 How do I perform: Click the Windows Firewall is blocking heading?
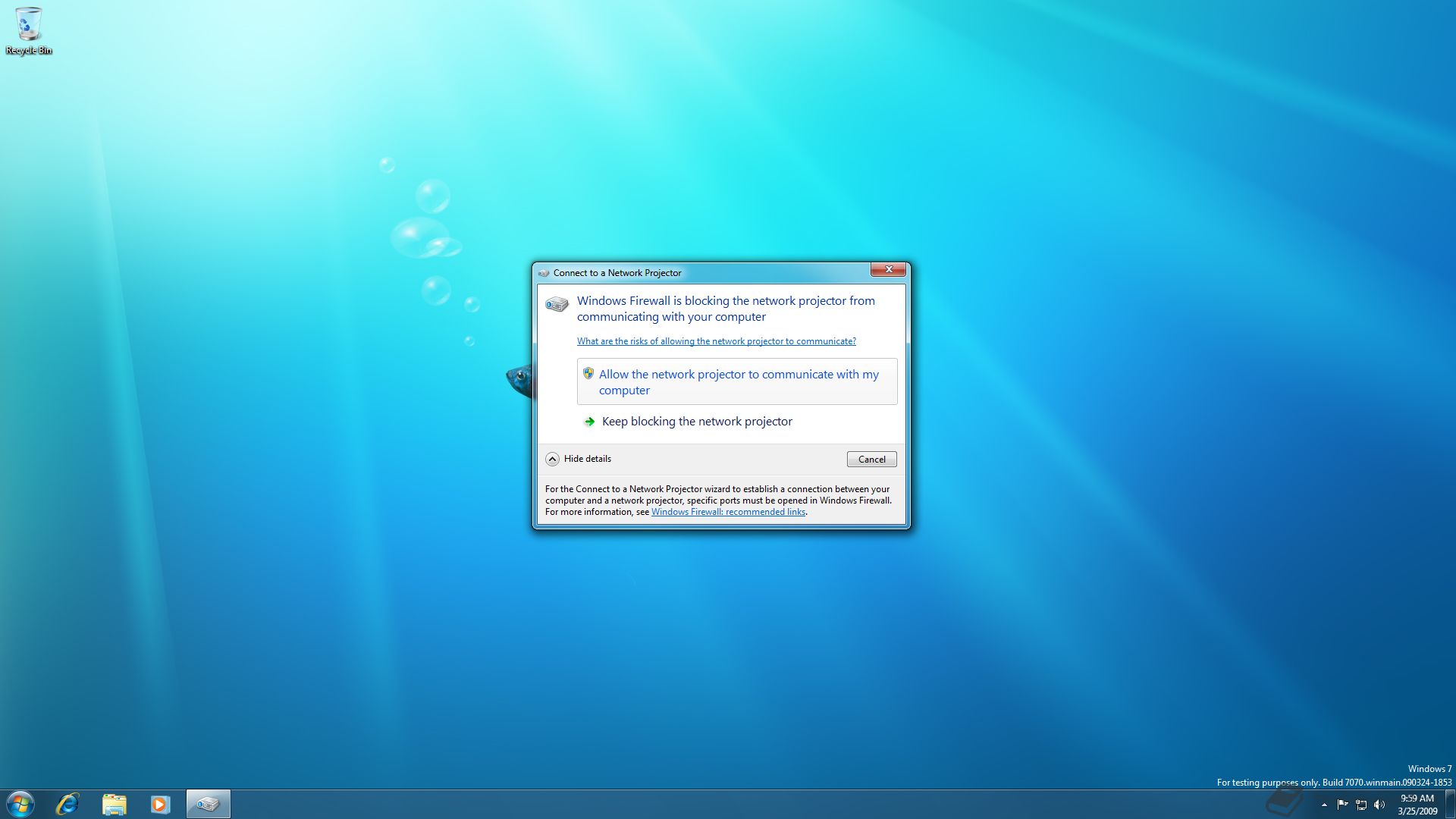coord(726,309)
